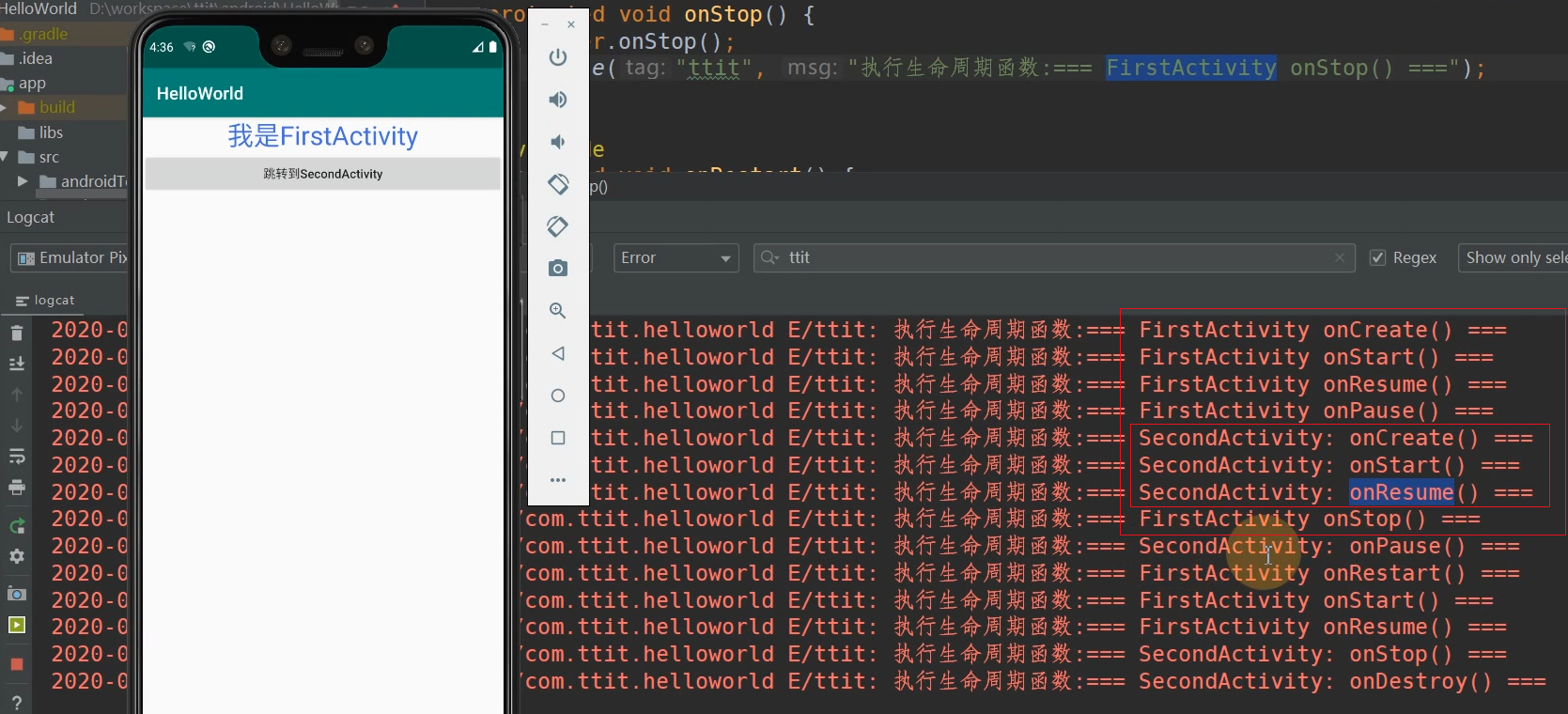This screenshot has width=1568, height=714.
Task: Click the FirstActivity onPause() log line
Action: pyautogui.click(x=1316, y=411)
